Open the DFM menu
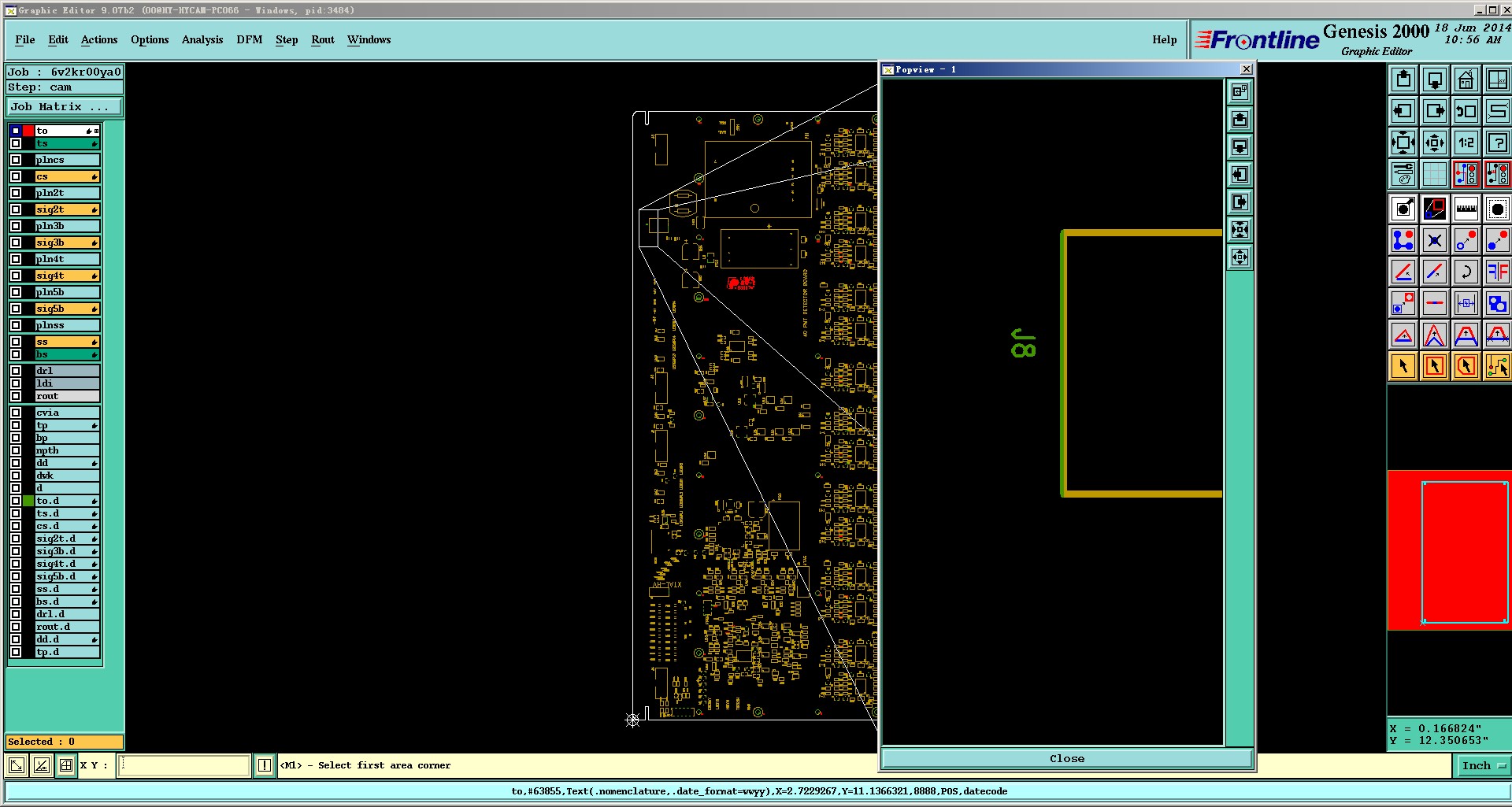Image resolution: width=1512 pixels, height=807 pixels. 249,39
